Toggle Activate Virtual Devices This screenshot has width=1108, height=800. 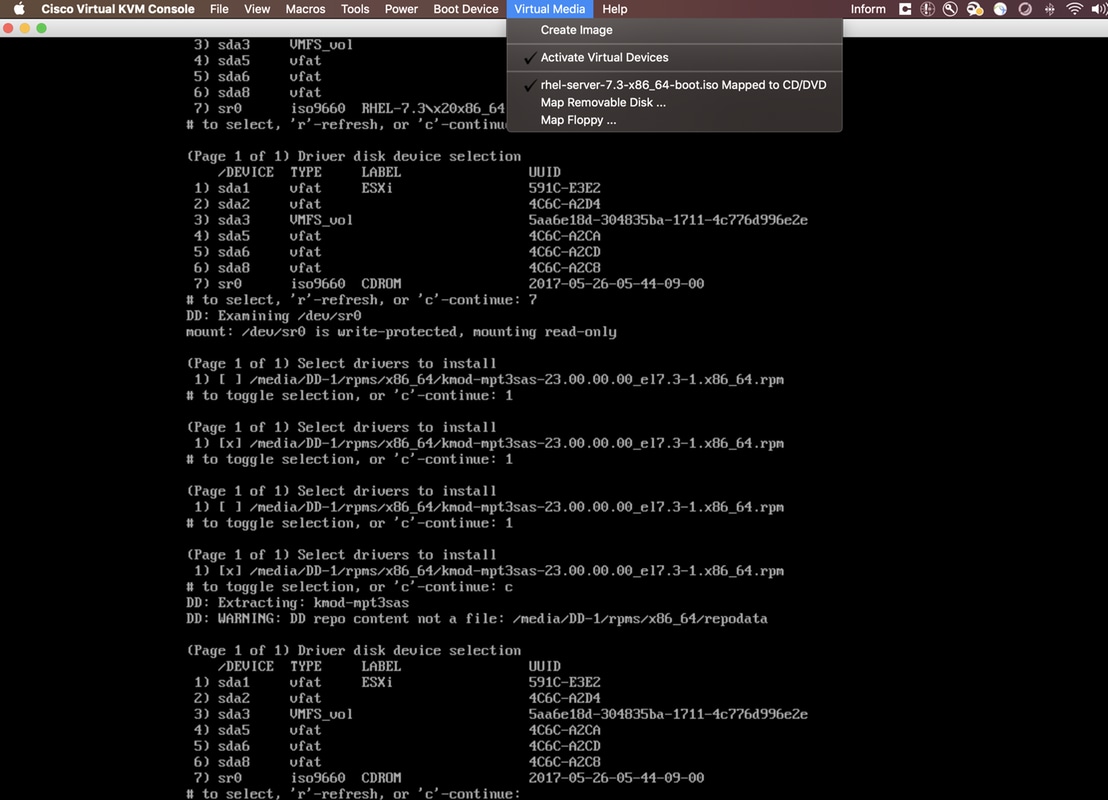[675, 57]
